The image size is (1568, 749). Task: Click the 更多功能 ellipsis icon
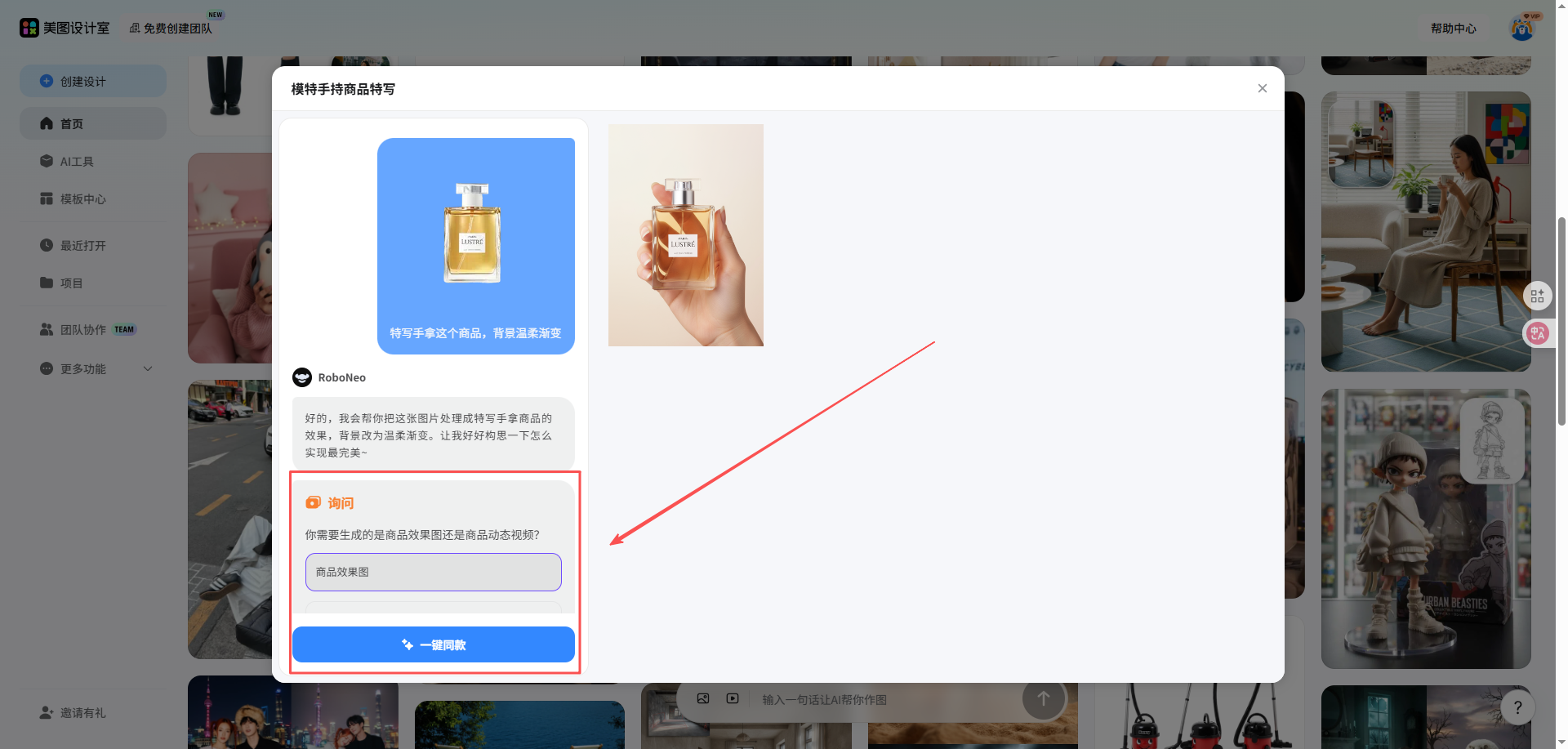pos(47,369)
